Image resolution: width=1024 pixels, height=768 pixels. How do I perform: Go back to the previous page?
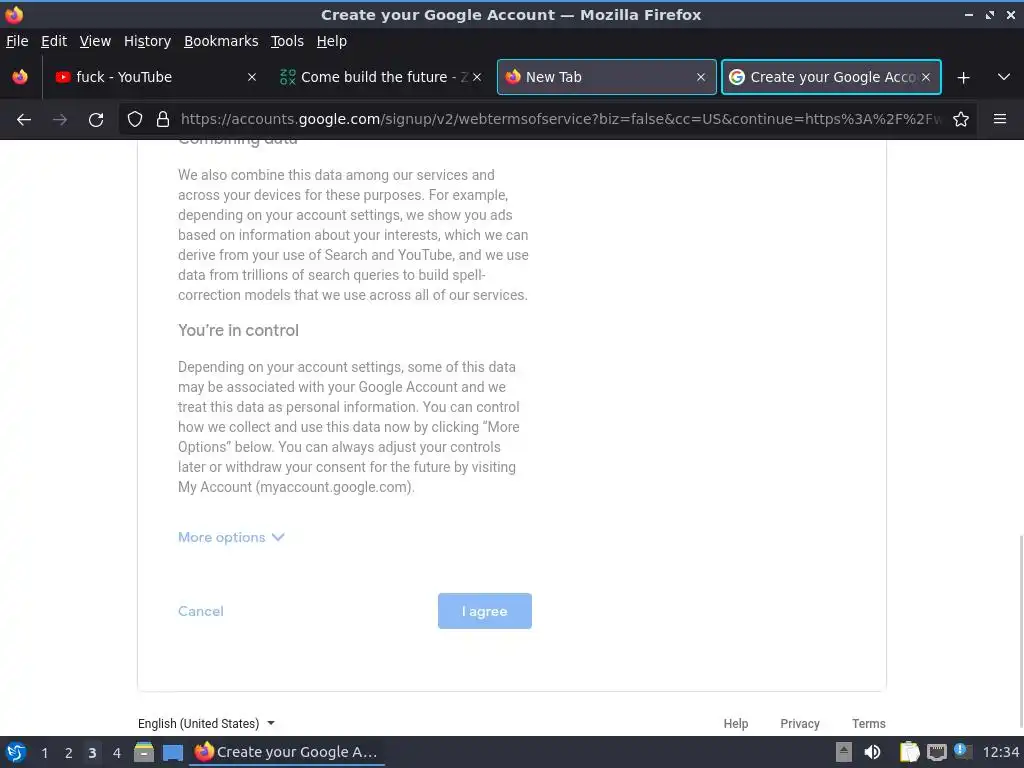click(x=24, y=120)
